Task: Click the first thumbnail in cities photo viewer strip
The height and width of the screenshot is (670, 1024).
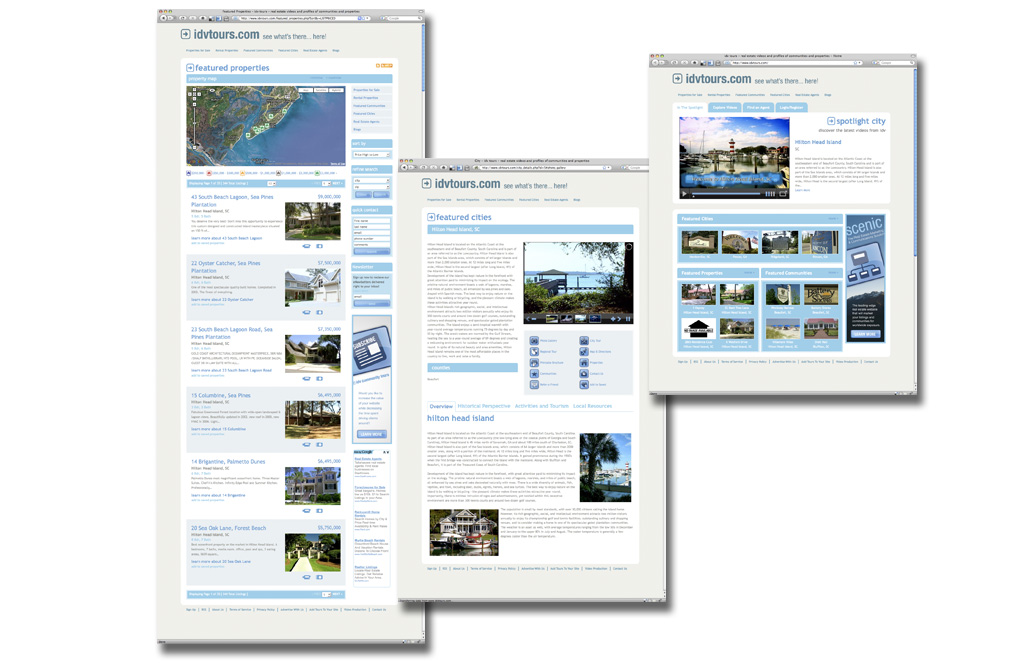Action: coord(552,319)
